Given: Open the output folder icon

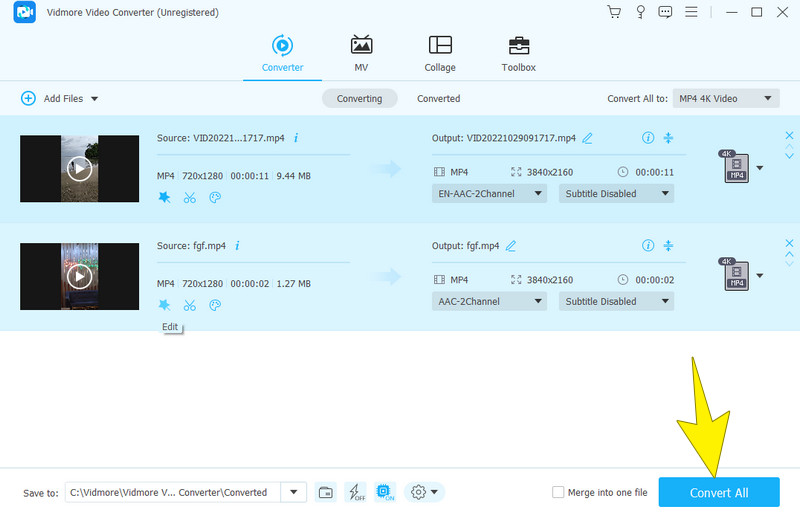Looking at the screenshot, I should coord(326,492).
